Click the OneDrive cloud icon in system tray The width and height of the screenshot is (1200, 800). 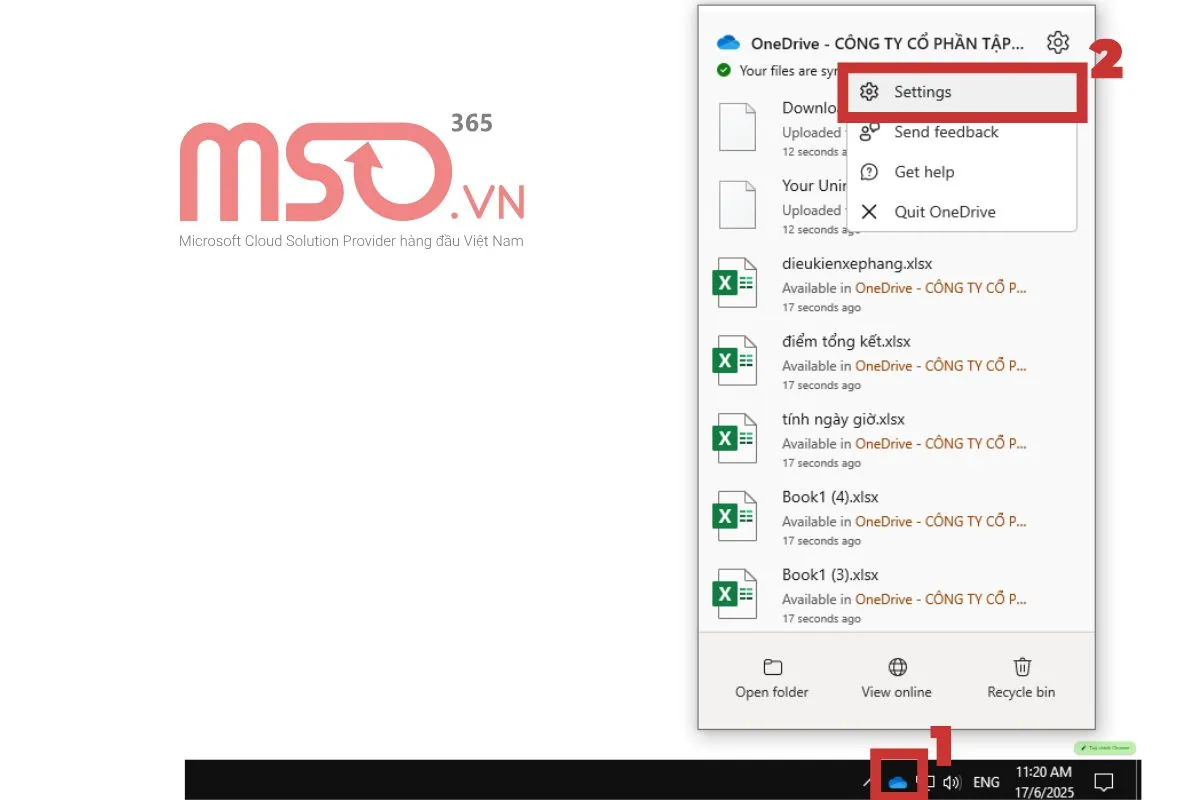(898, 782)
